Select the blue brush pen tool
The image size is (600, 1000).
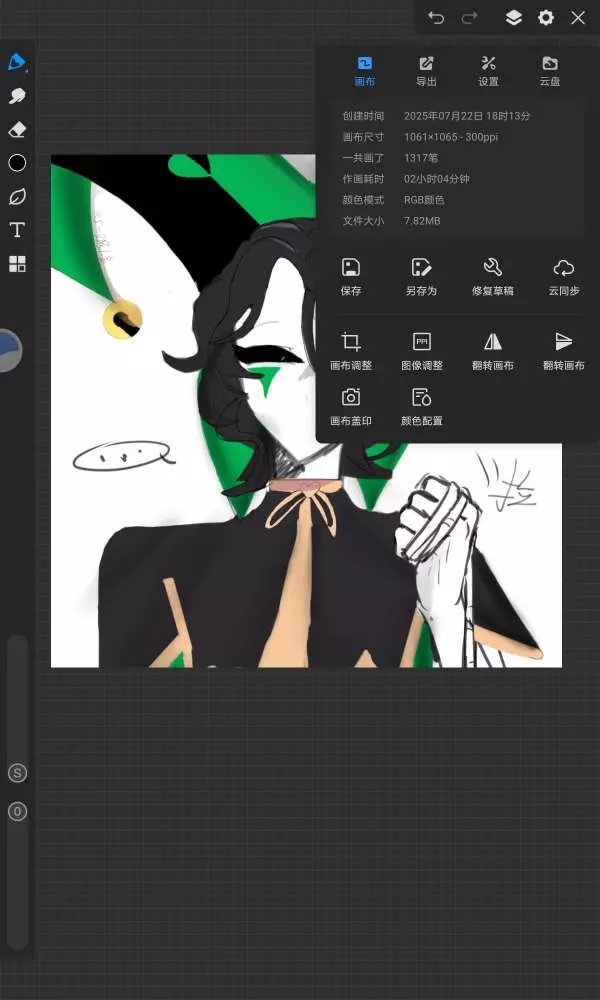(x=17, y=62)
